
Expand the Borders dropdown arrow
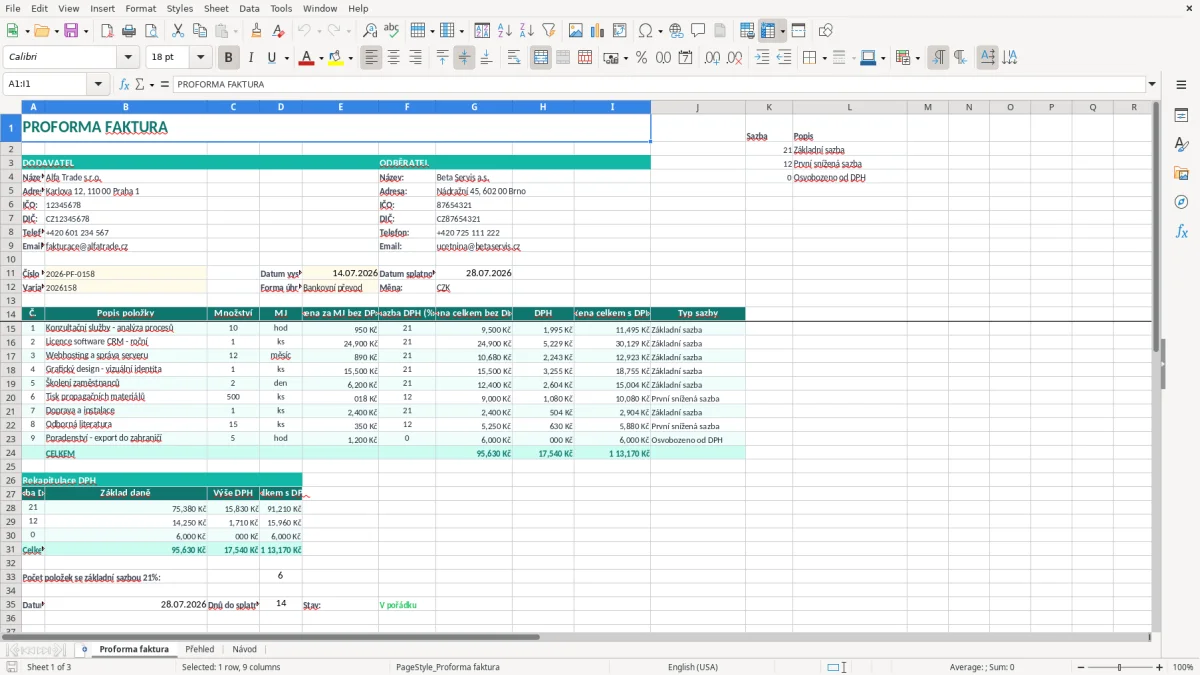[x=823, y=58]
